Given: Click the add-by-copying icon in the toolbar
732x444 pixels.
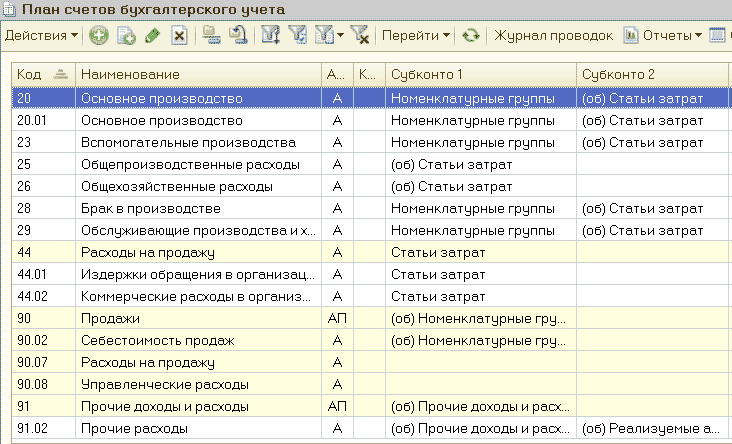Looking at the screenshot, I should 126,35.
